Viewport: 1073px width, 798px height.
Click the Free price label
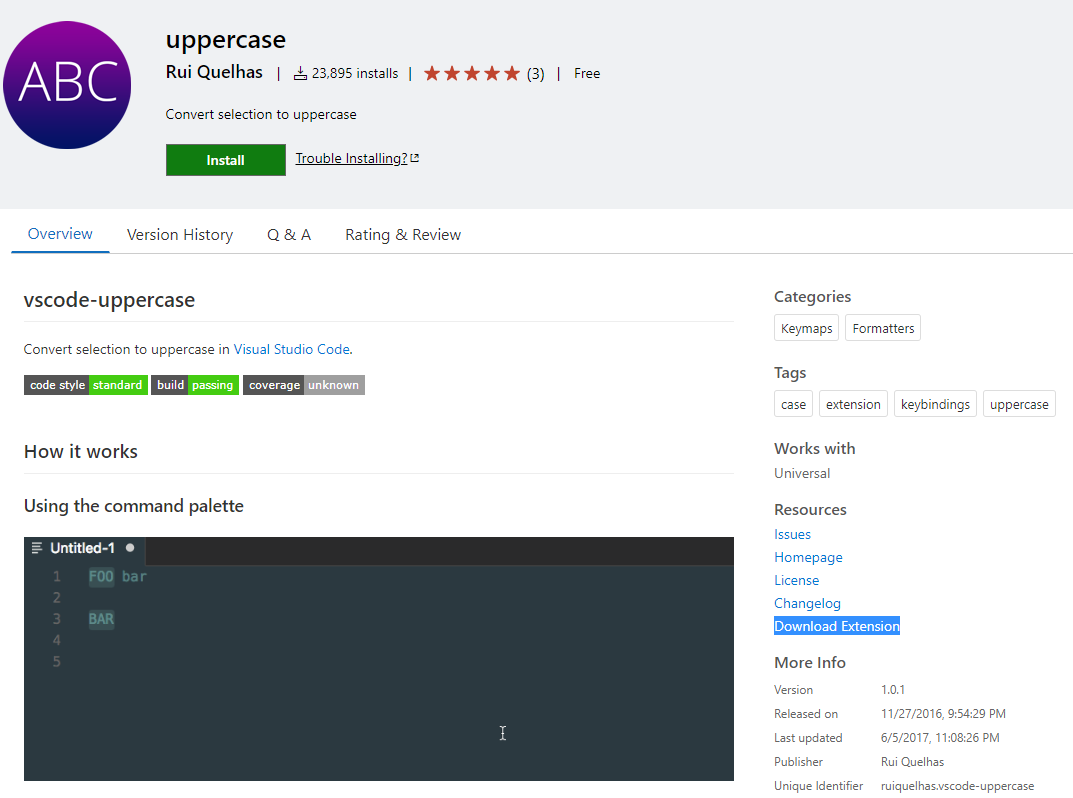587,73
